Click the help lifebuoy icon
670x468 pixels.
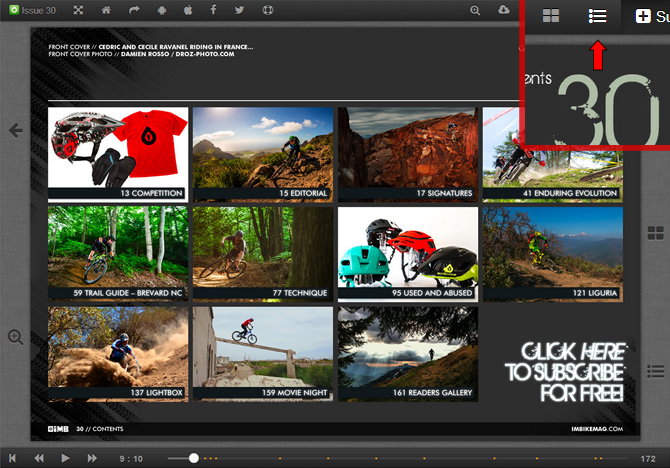(268, 10)
